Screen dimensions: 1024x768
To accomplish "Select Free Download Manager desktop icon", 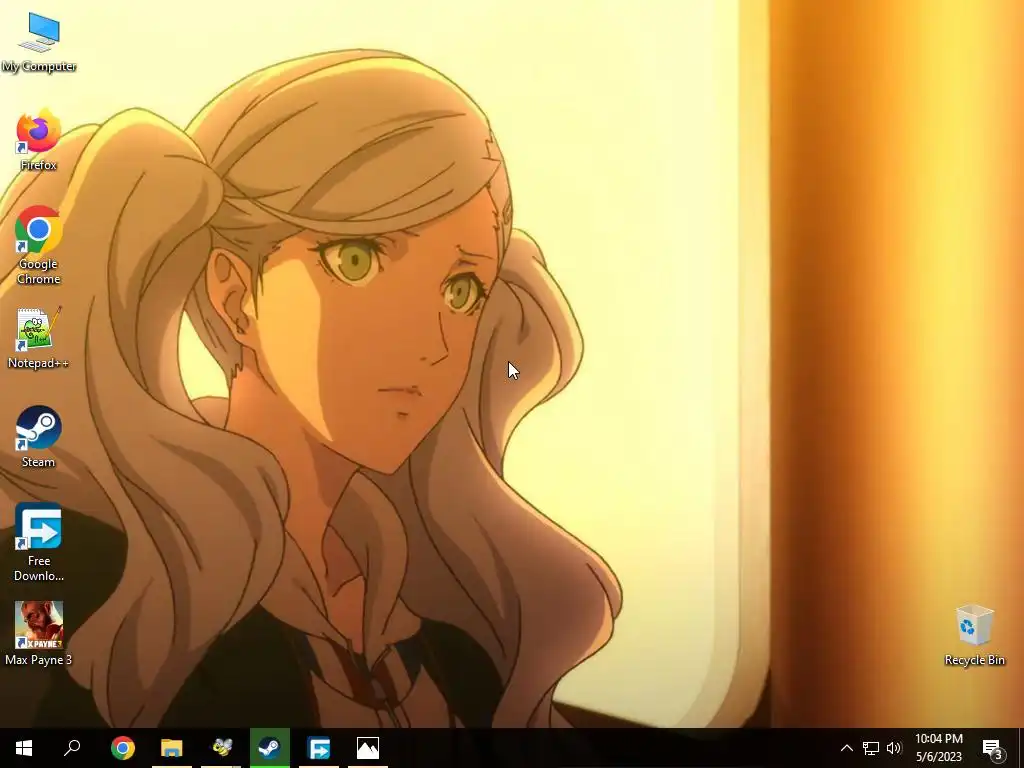I will point(39,542).
